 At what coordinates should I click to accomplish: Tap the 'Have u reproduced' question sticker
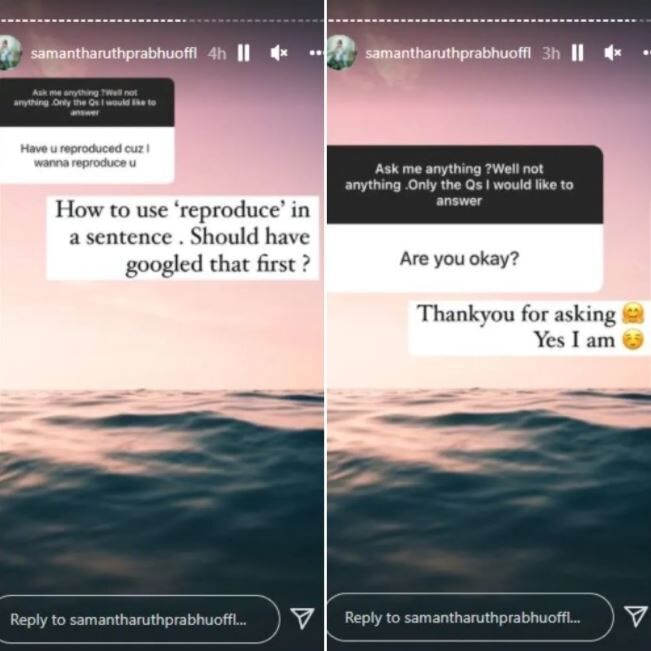(x=87, y=131)
